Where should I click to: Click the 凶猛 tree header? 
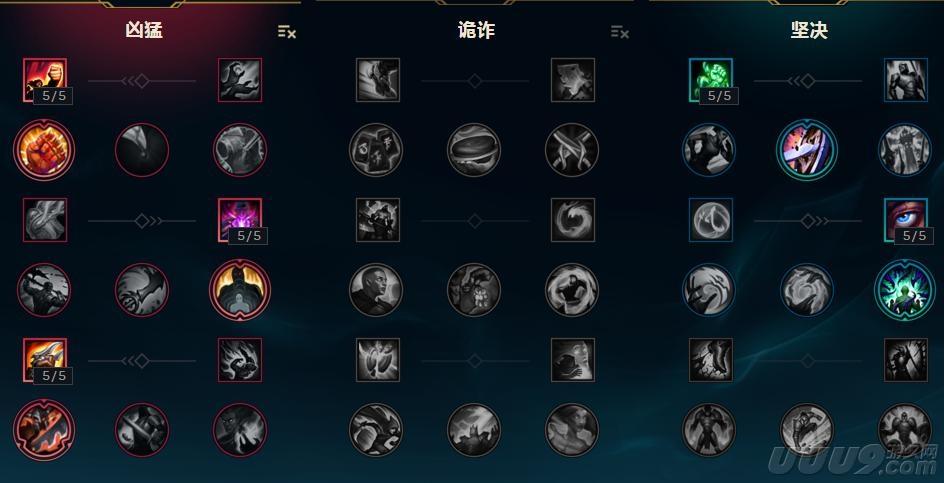(x=143, y=31)
